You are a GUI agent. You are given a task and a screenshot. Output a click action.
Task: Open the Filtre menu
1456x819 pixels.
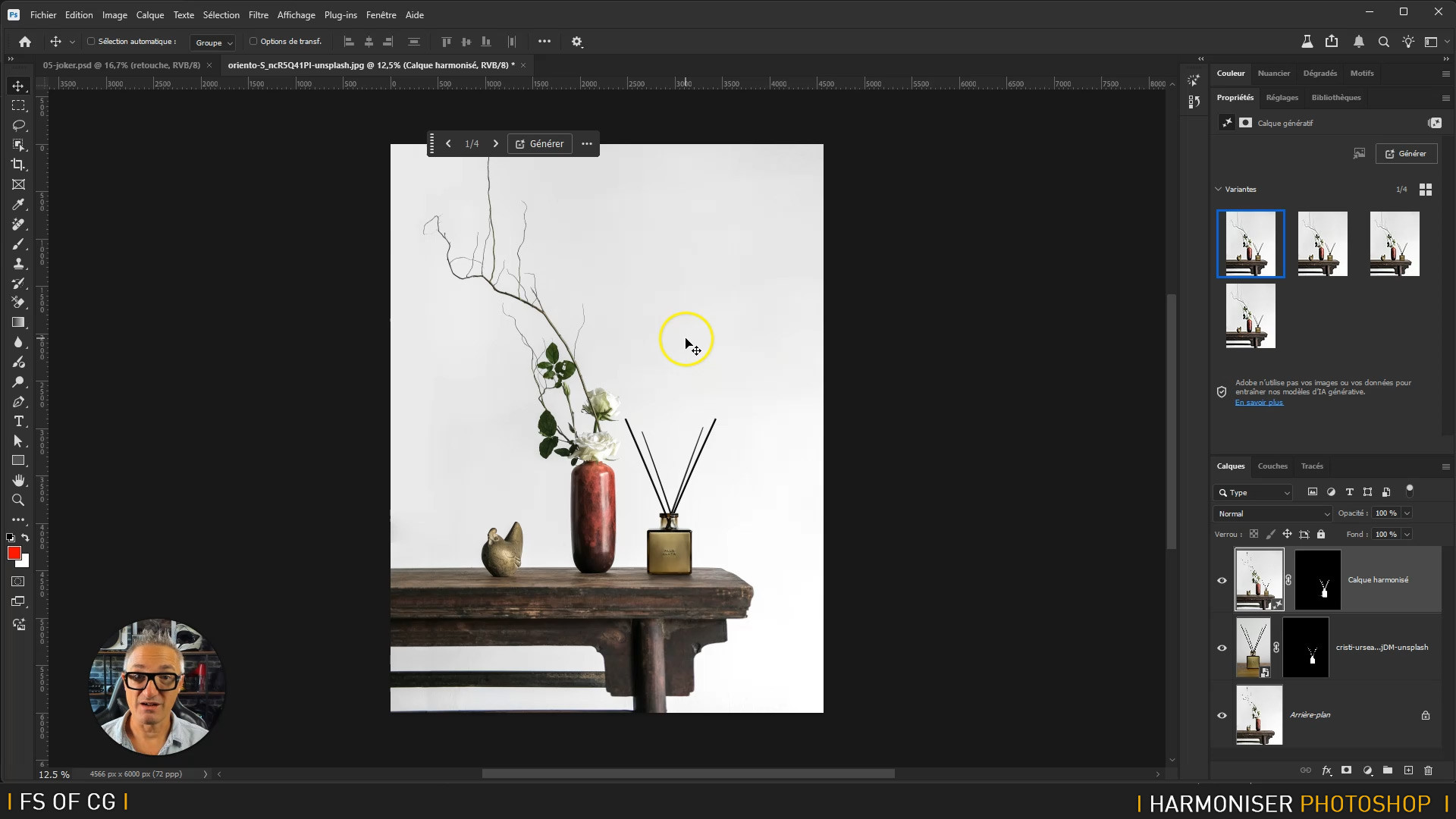tap(258, 15)
